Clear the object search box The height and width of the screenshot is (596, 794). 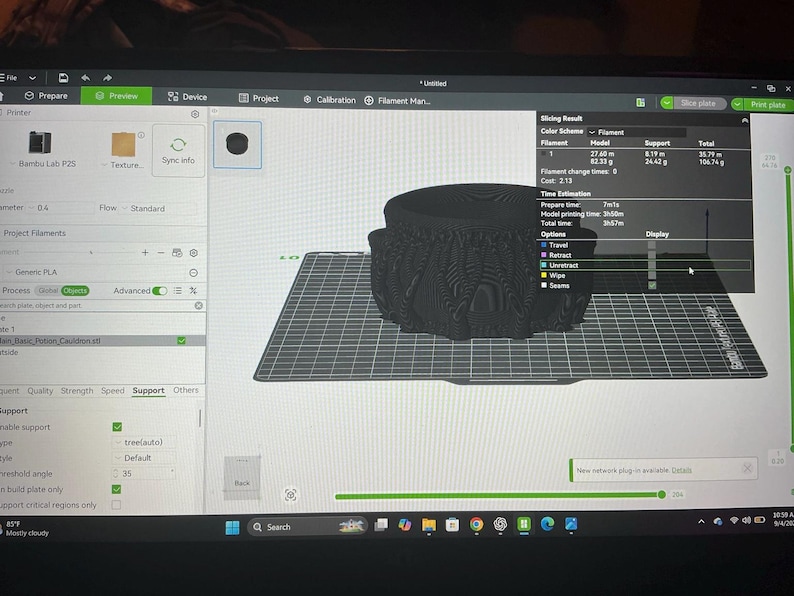point(198,305)
